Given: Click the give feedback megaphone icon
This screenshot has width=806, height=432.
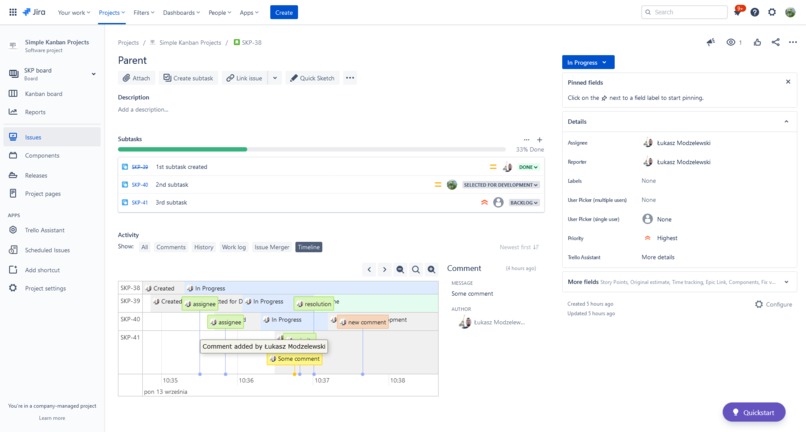Looking at the screenshot, I should click(711, 42).
